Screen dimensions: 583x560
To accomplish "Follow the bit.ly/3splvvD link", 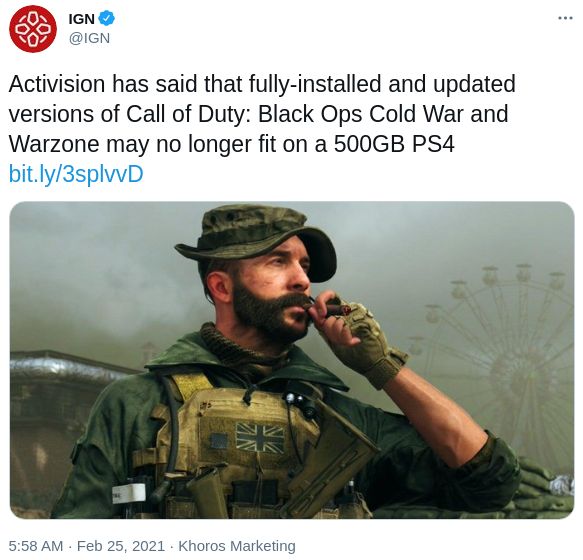I will [x=76, y=174].
